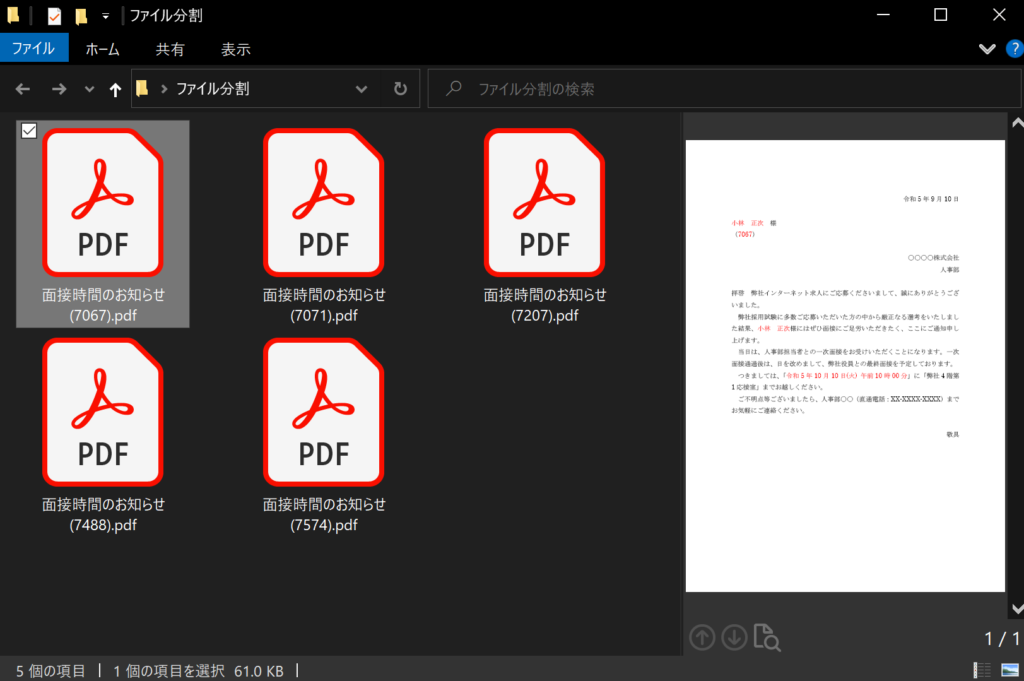The width and height of the screenshot is (1024, 681).
Task: Navigate up to the parent folder
Action: (115, 88)
